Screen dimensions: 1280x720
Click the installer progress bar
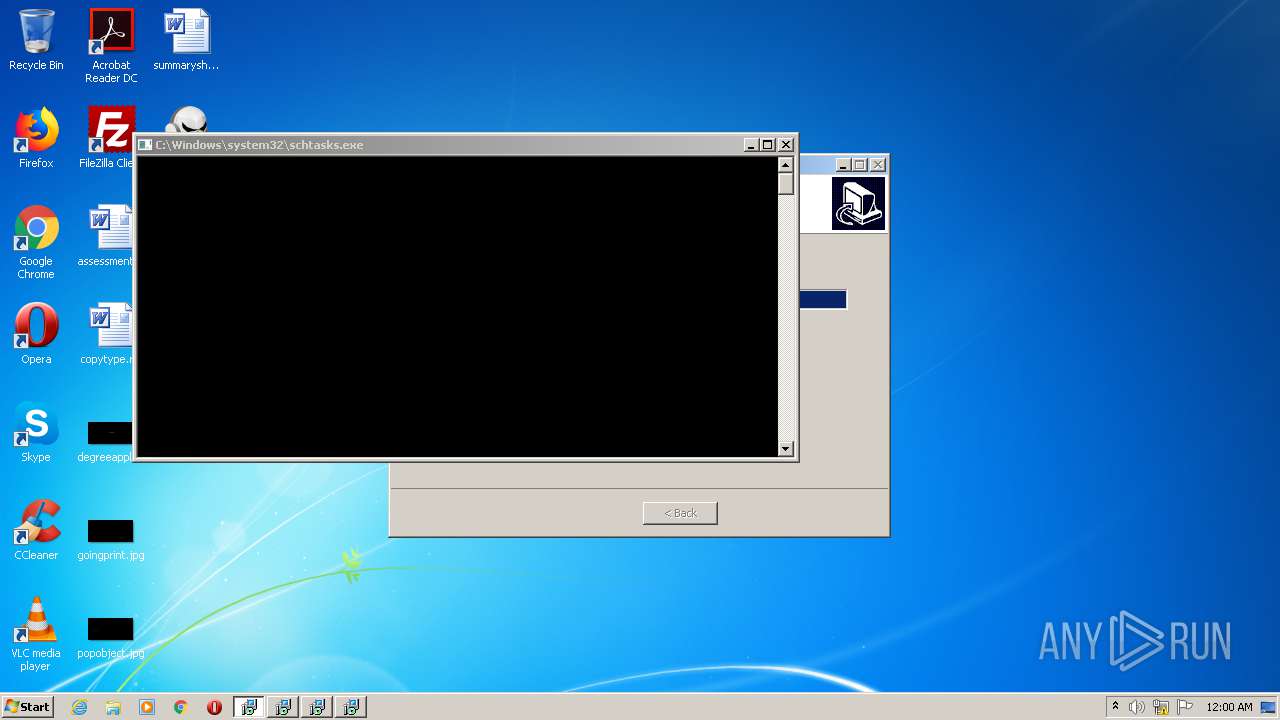(823, 300)
